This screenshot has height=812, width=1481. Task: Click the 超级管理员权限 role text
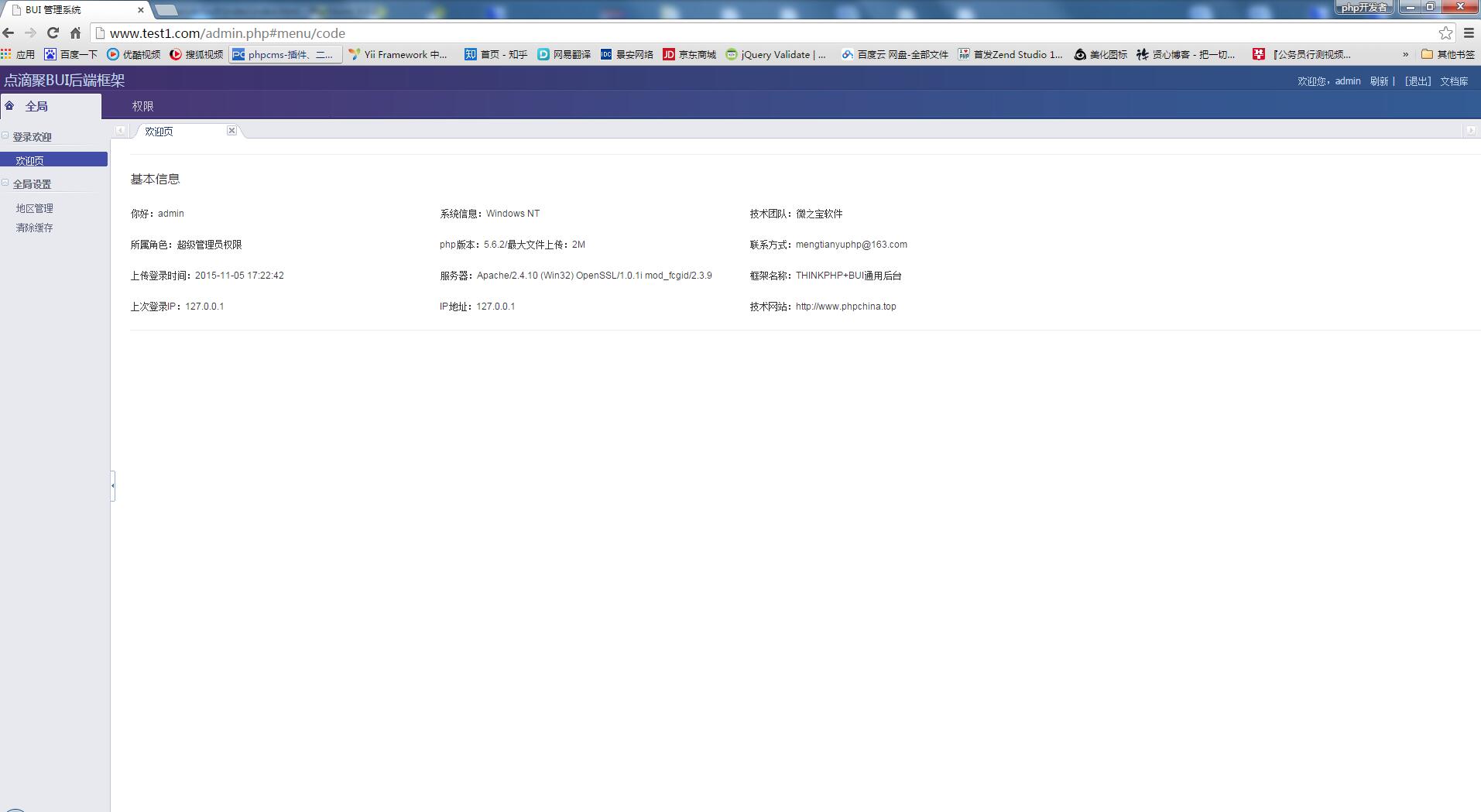tap(209, 245)
